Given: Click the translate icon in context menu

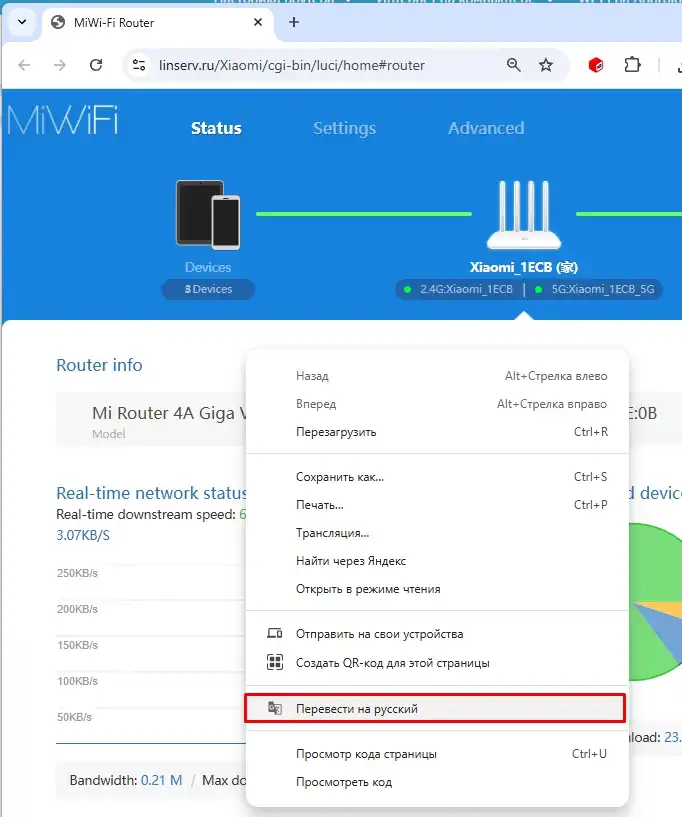Looking at the screenshot, I should [x=275, y=708].
